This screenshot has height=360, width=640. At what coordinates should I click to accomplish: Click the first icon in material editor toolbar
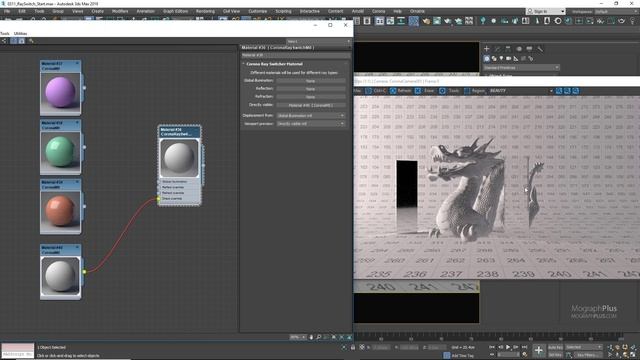(4, 41)
